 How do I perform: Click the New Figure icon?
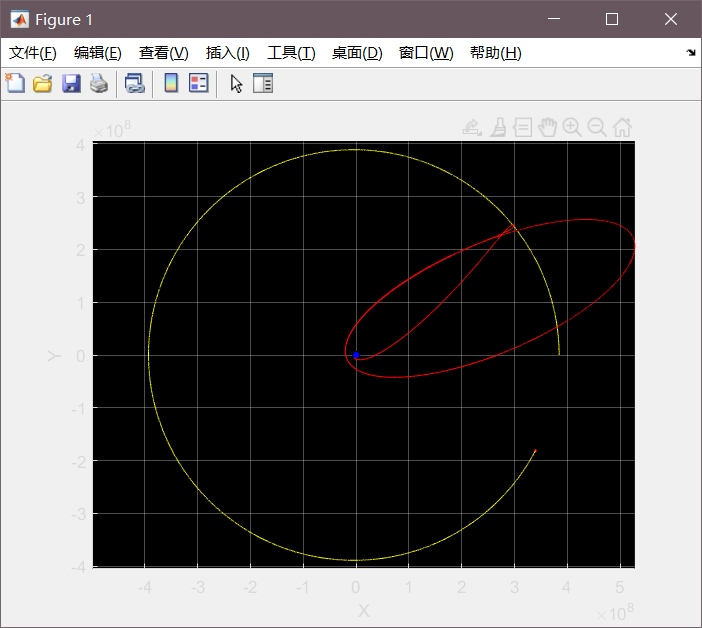[15, 83]
